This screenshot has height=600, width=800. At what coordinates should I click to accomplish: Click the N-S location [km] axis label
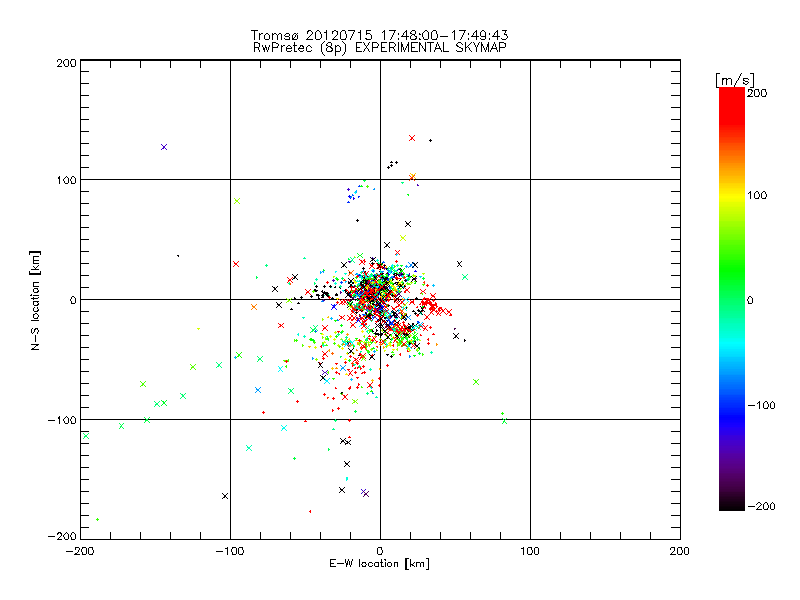[36, 300]
